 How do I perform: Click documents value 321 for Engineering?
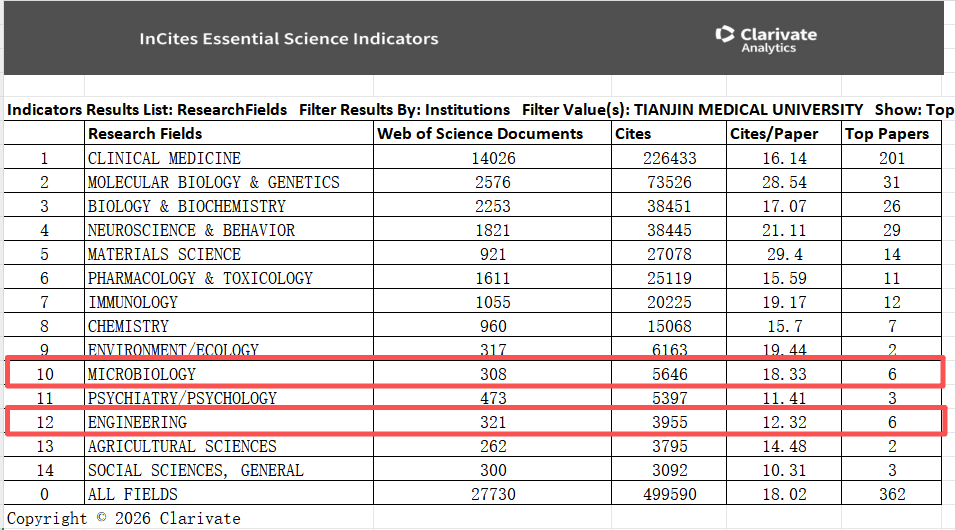point(493,422)
